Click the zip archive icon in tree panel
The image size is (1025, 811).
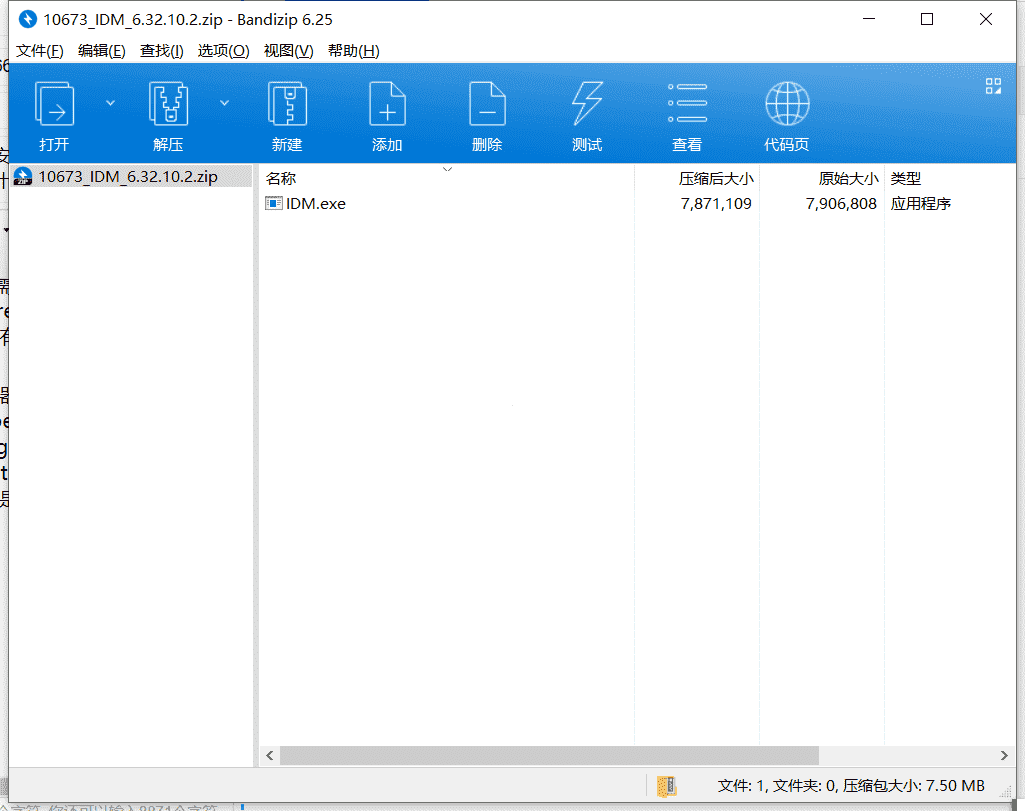coord(23,176)
